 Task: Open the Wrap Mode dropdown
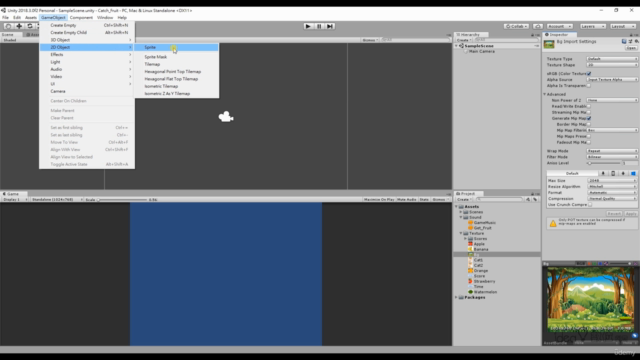612,151
